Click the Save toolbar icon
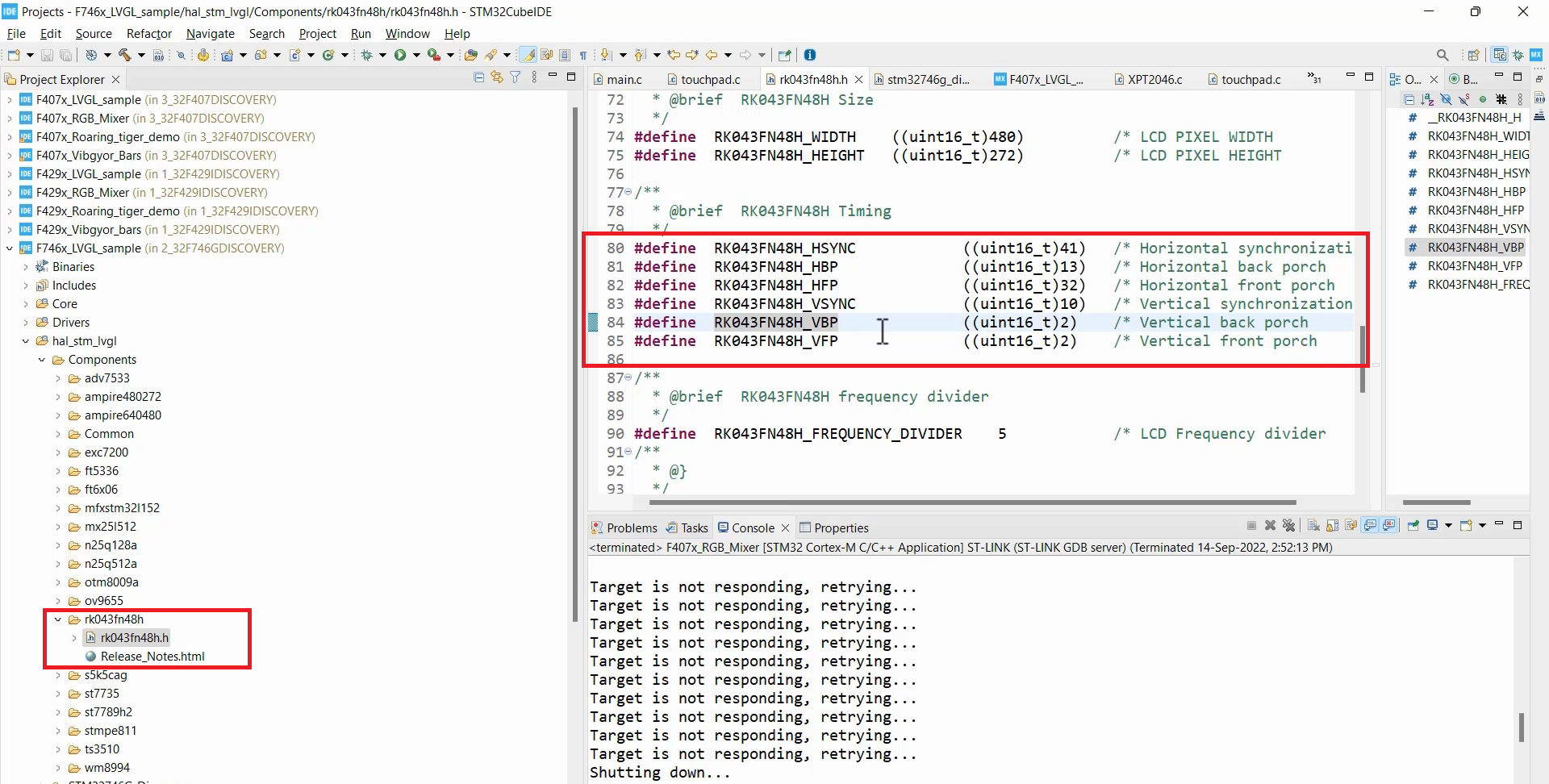Screen dimensions: 1549x784 [x=46, y=55]
